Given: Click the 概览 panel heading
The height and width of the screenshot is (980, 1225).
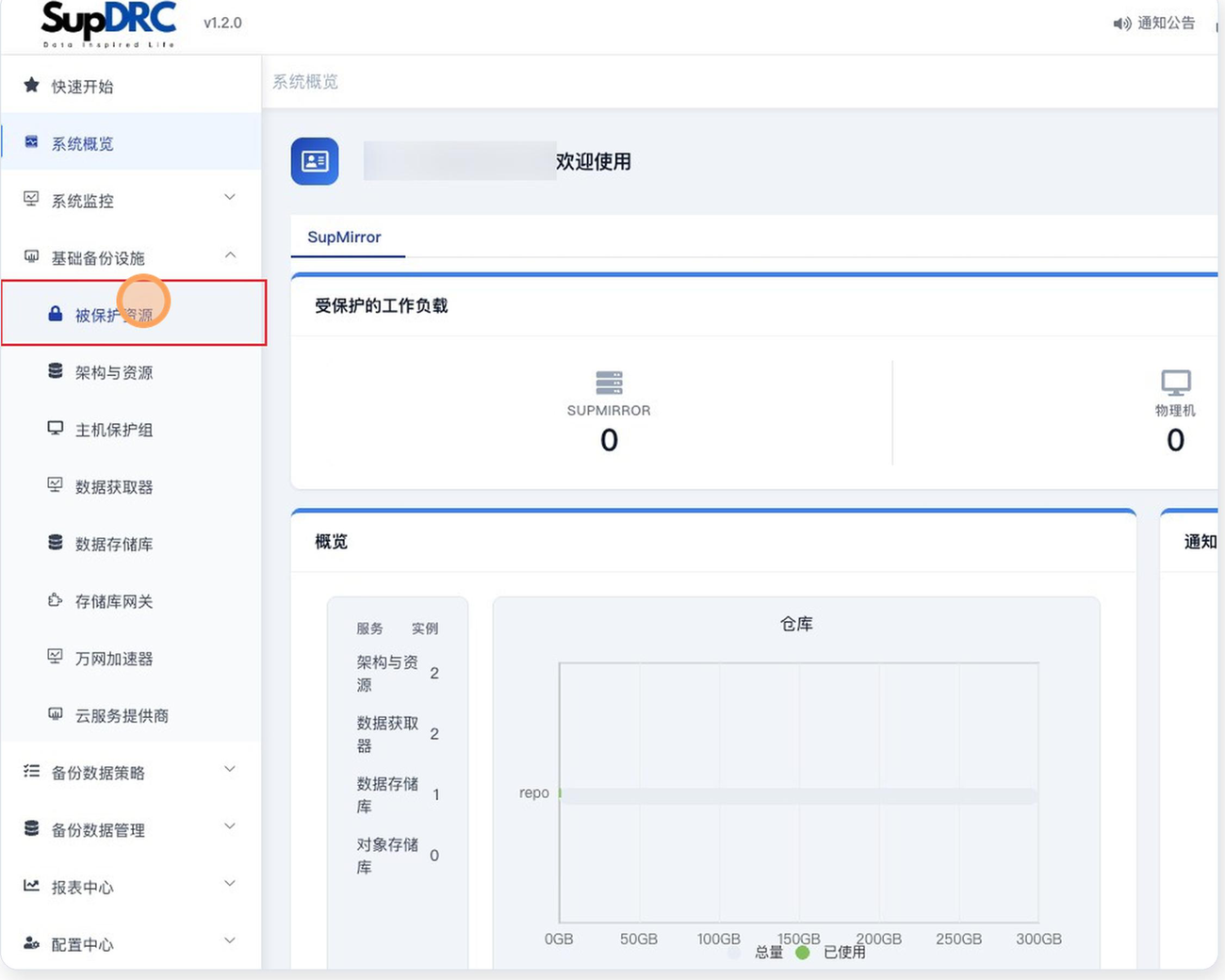Looking at the screenshot, I should tap(331, 542).
